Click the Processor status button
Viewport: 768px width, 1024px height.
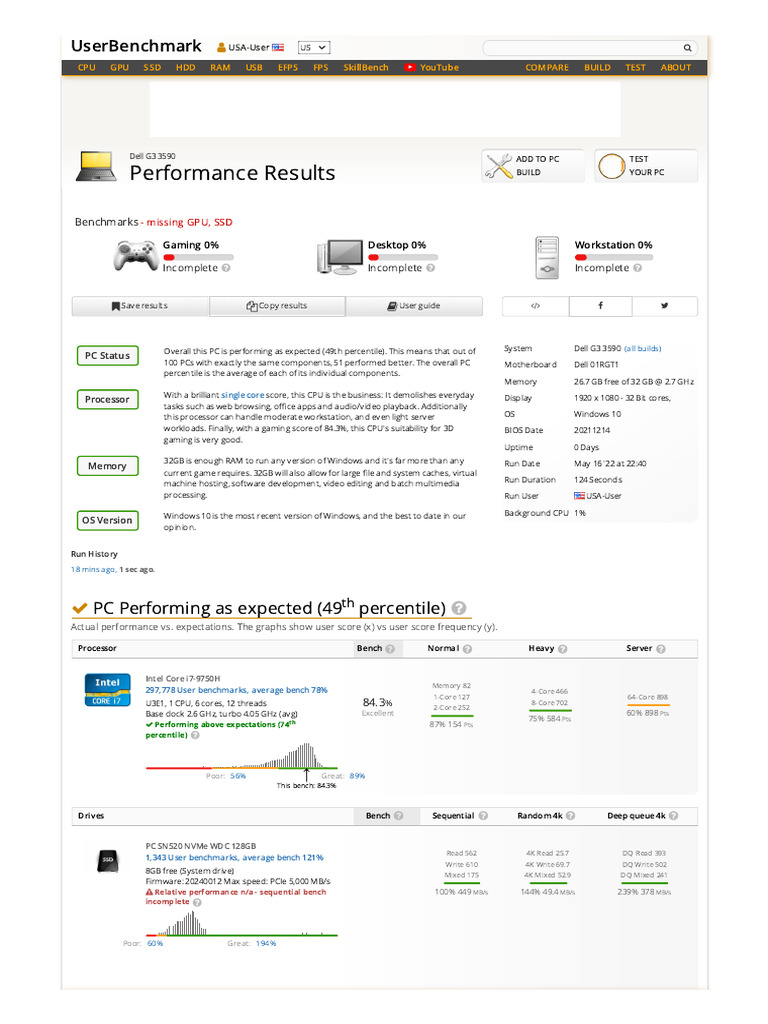coord(108,399)
